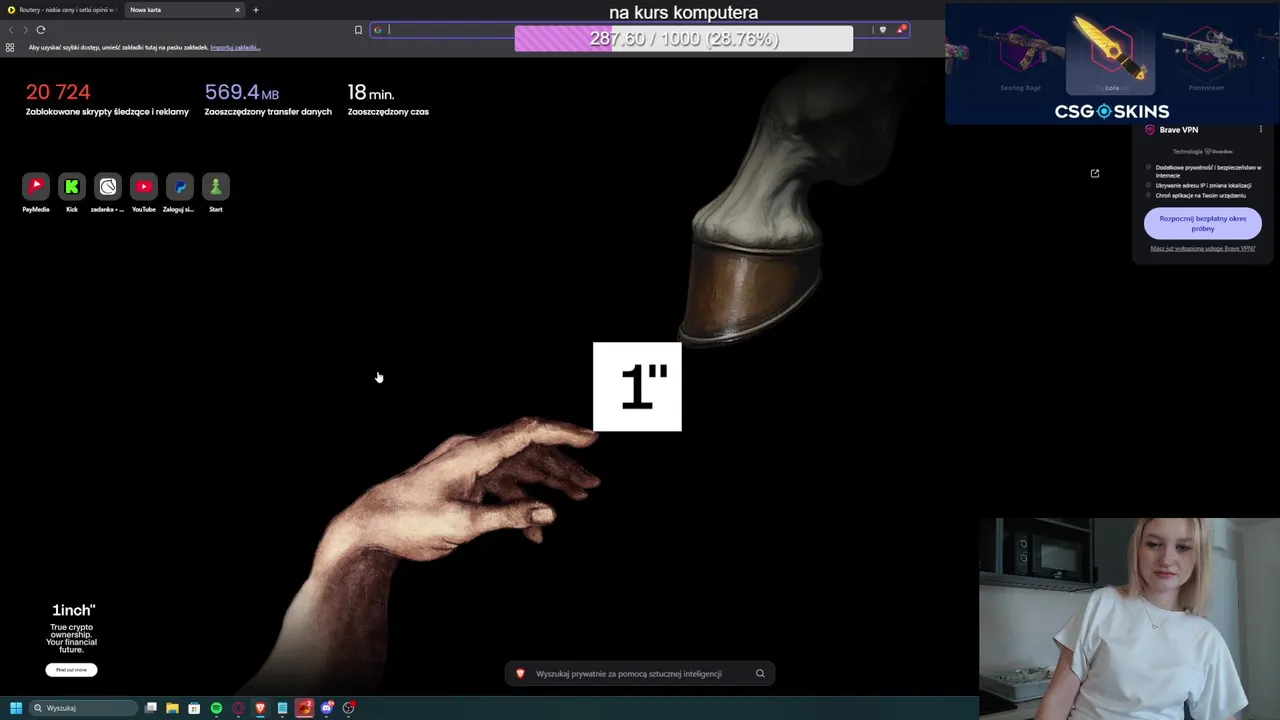Click the na kurs komputera goal progress bar

pos(684,39)
